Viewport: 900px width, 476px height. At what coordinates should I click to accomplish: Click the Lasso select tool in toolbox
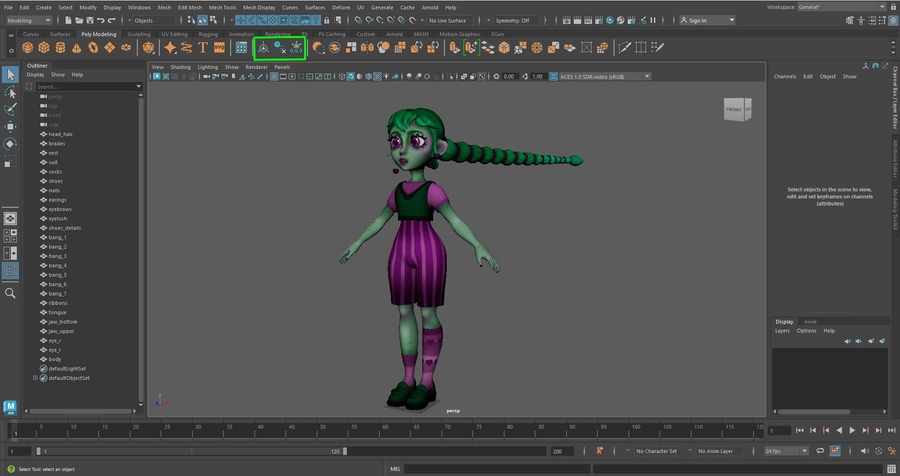click(x=10, y=92)
